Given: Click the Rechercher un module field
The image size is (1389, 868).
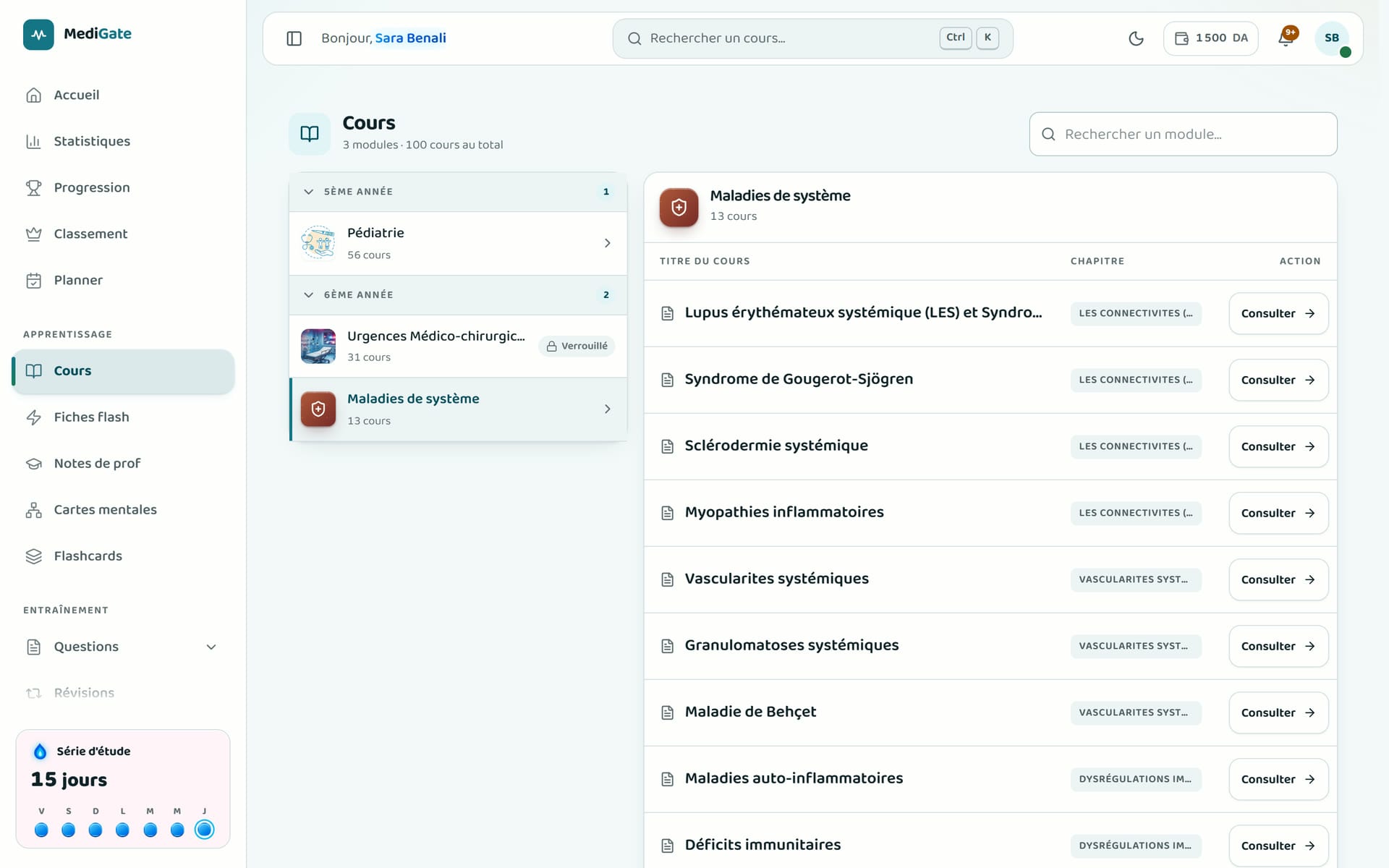Looking at the screenshot, I should (1183, 134).
